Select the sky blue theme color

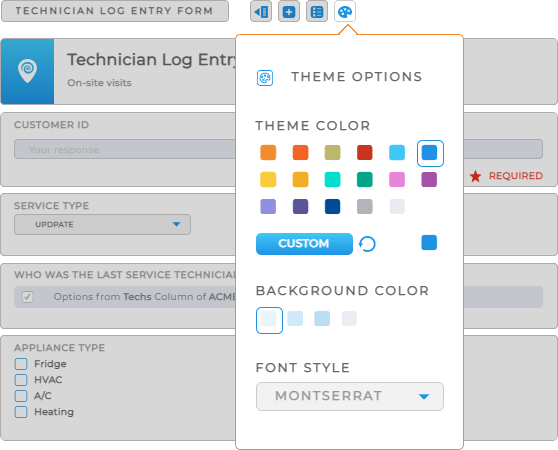click(397, 153)
